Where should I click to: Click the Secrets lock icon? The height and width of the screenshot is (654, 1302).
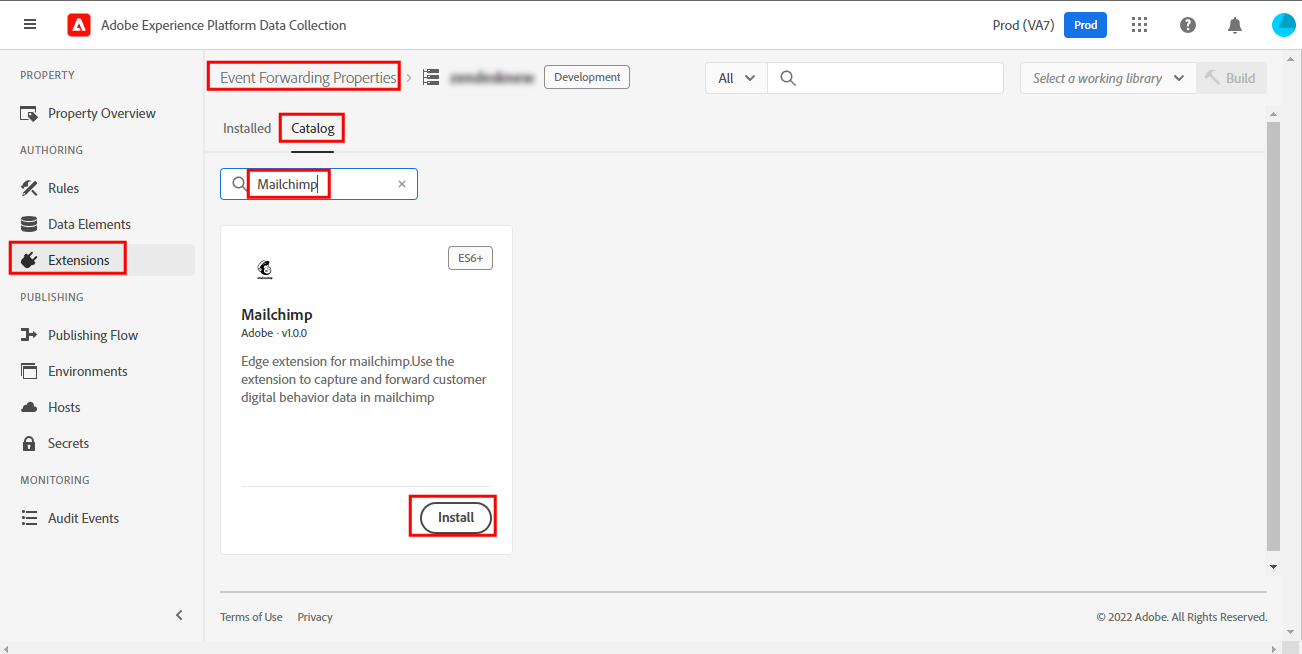[x=29, y=443]
